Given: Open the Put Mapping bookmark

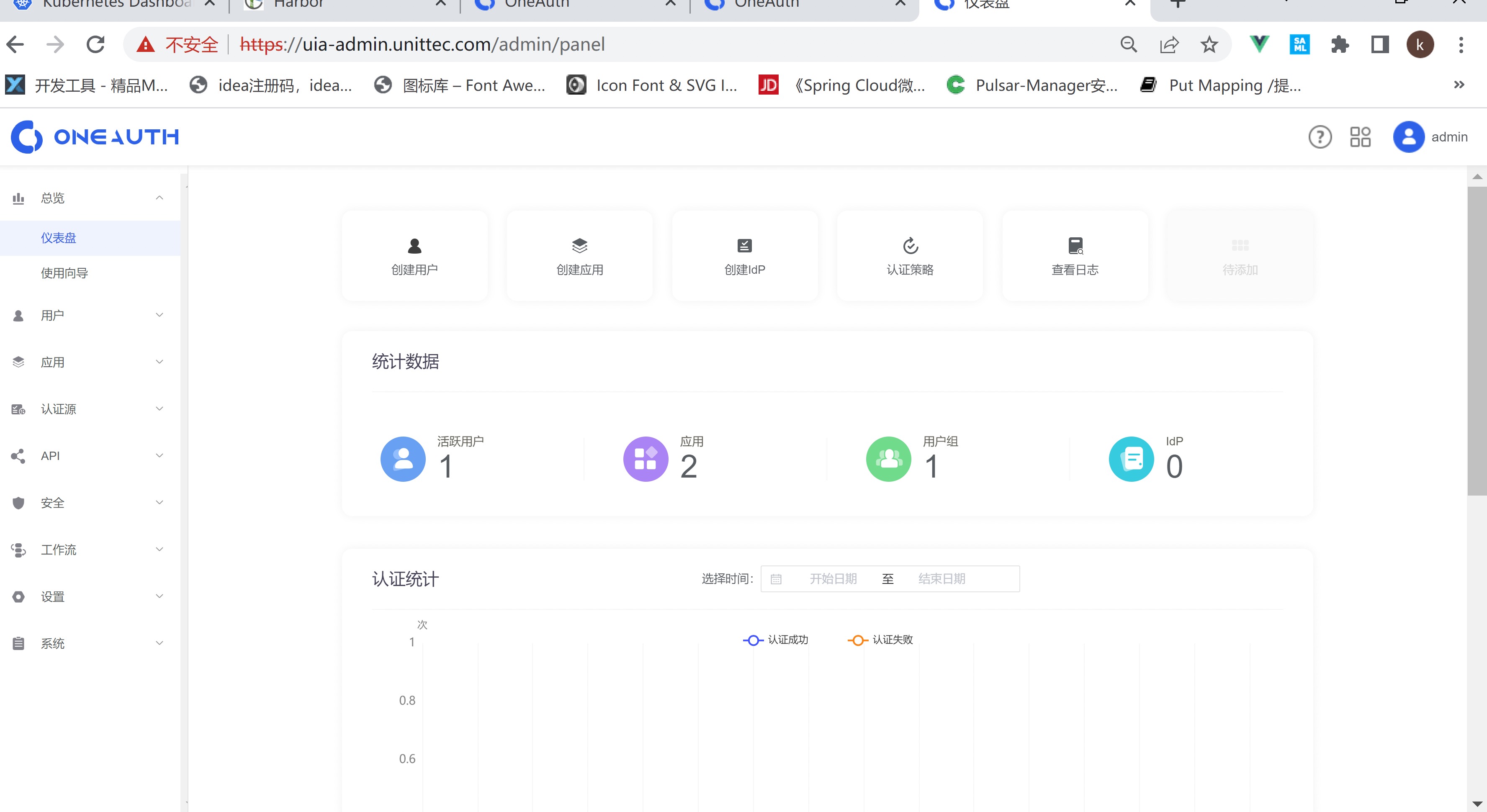Looking at the screenshot, I should click(1221, 85).
